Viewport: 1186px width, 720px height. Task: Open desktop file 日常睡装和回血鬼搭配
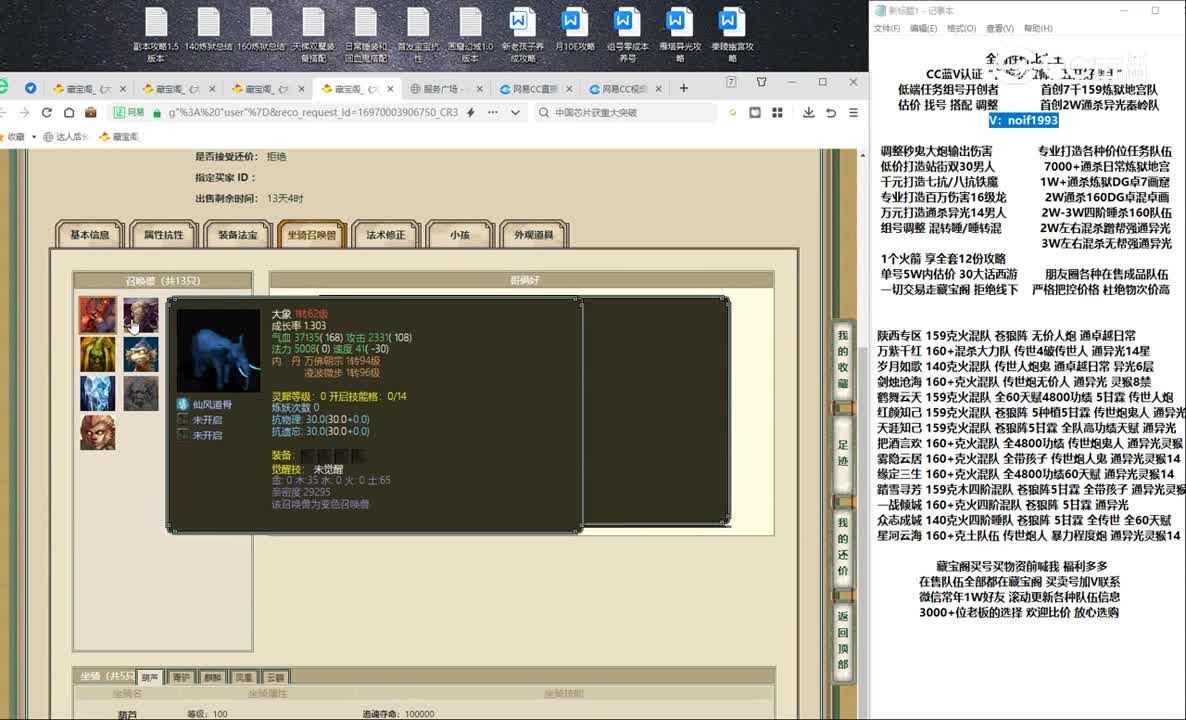pyautogui.click(x=365, y=35)
